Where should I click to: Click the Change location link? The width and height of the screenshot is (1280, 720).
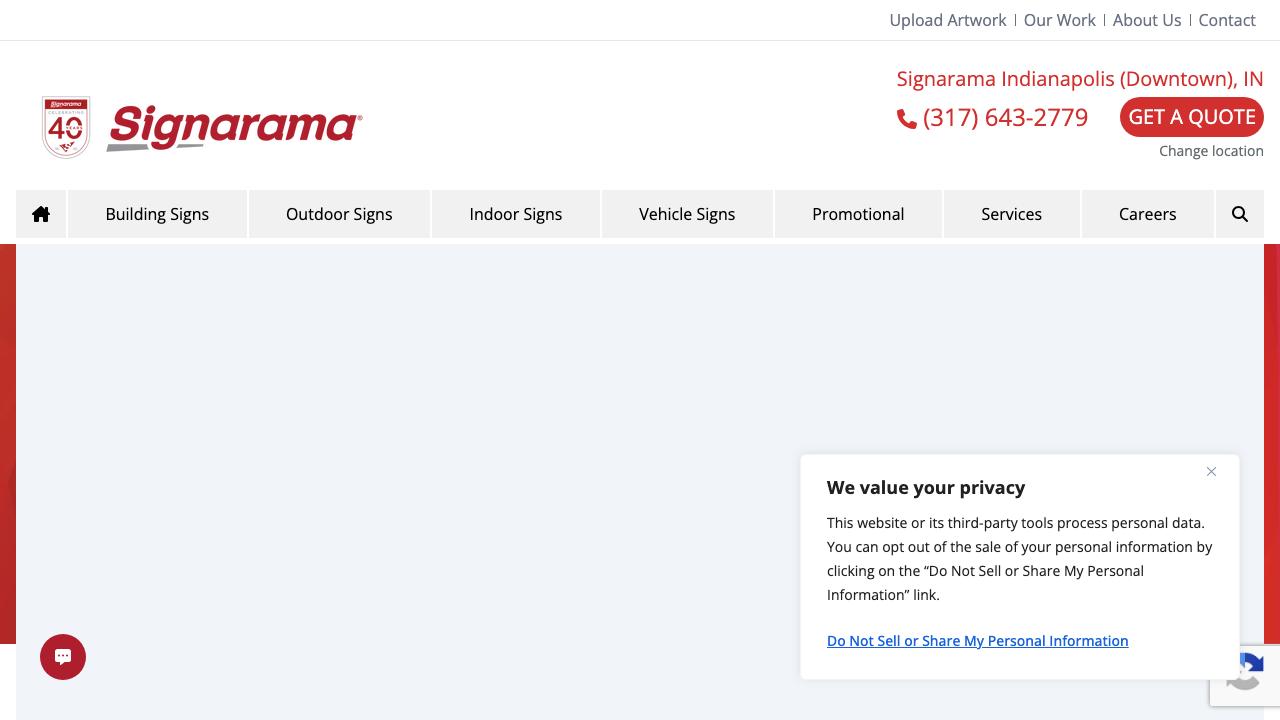tap(1211, 151)
